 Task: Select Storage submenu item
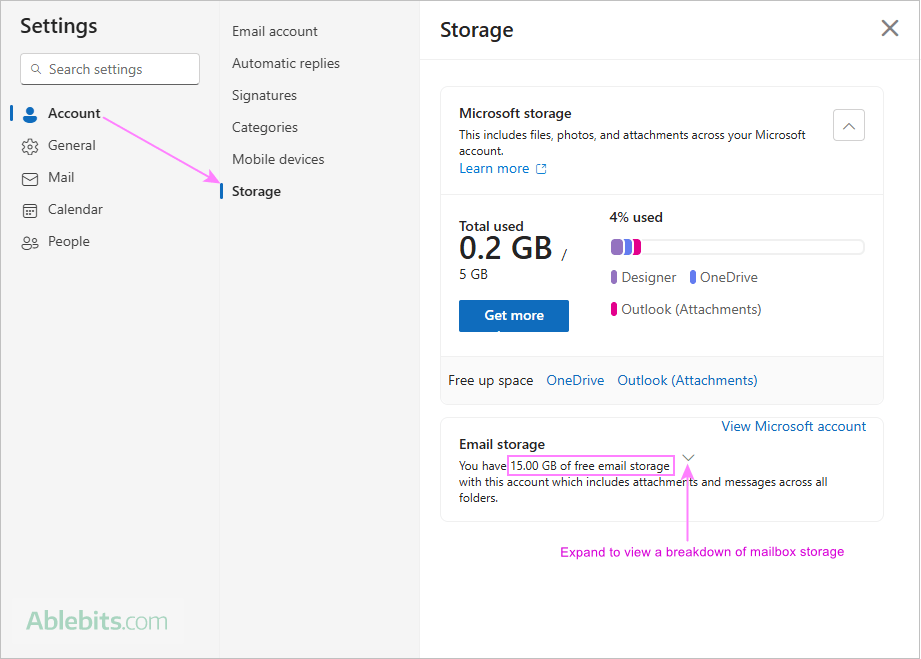coord(256,191)
